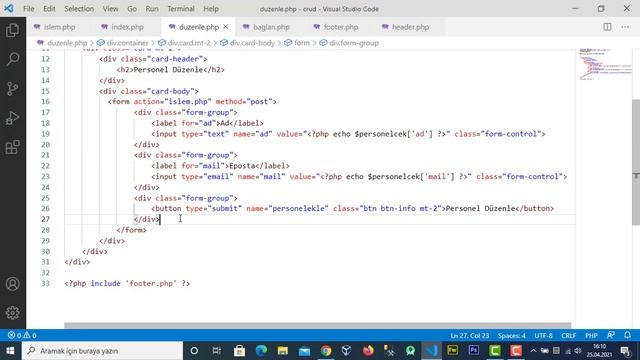The image size is (640, 360).
Task: Click the 'Personel Düzenle' h2 text on line 13
Action: click(x=168, y=70)
